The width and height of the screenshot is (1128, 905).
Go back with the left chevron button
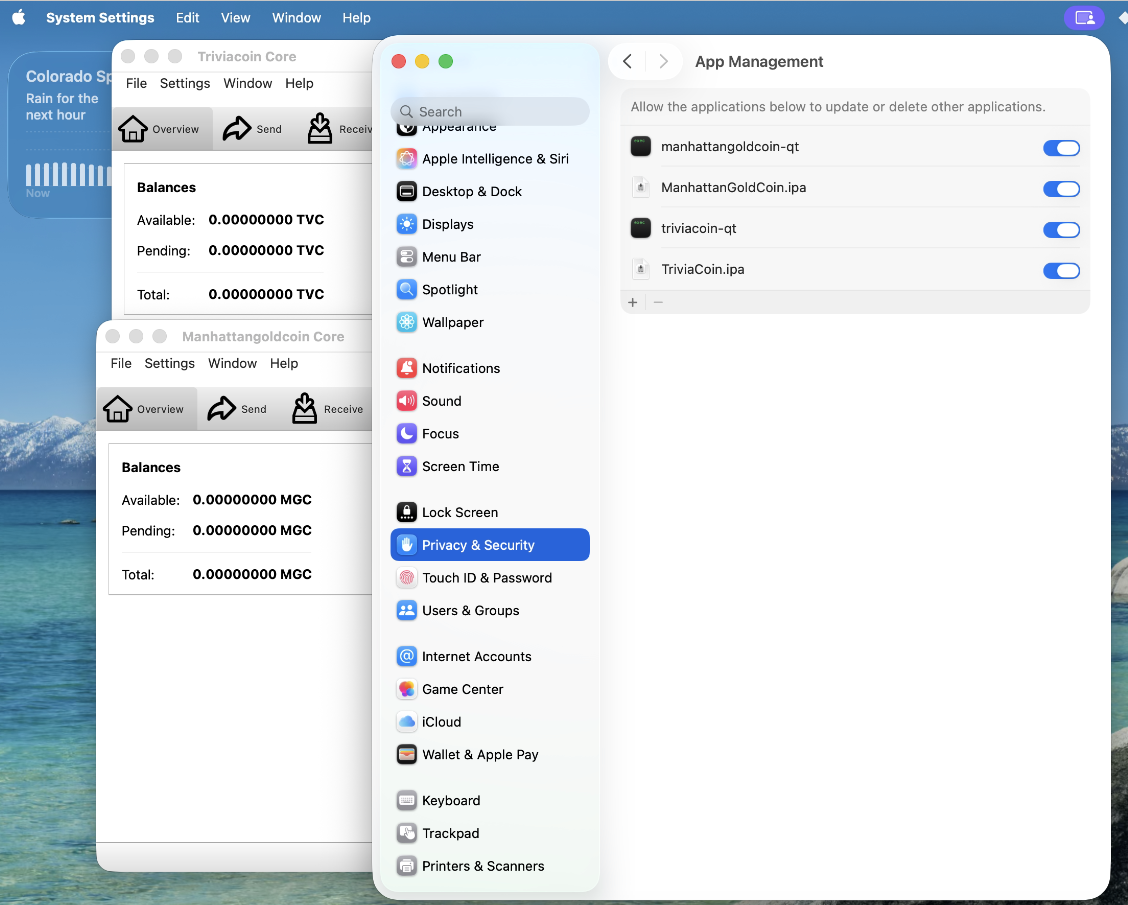coord(627,62)
